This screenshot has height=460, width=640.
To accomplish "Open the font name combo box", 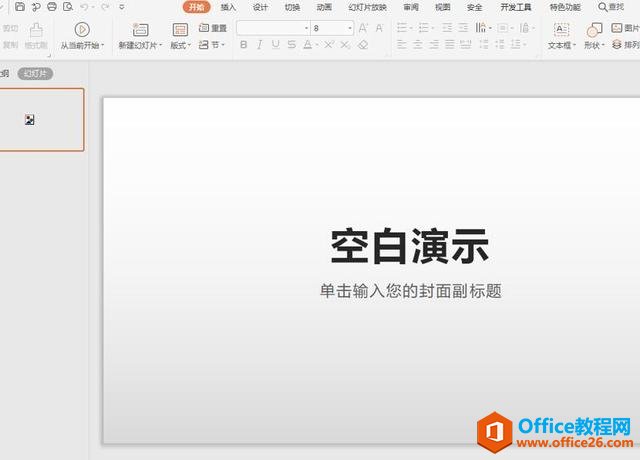I will pyautogui.click(x=273, y=28).
